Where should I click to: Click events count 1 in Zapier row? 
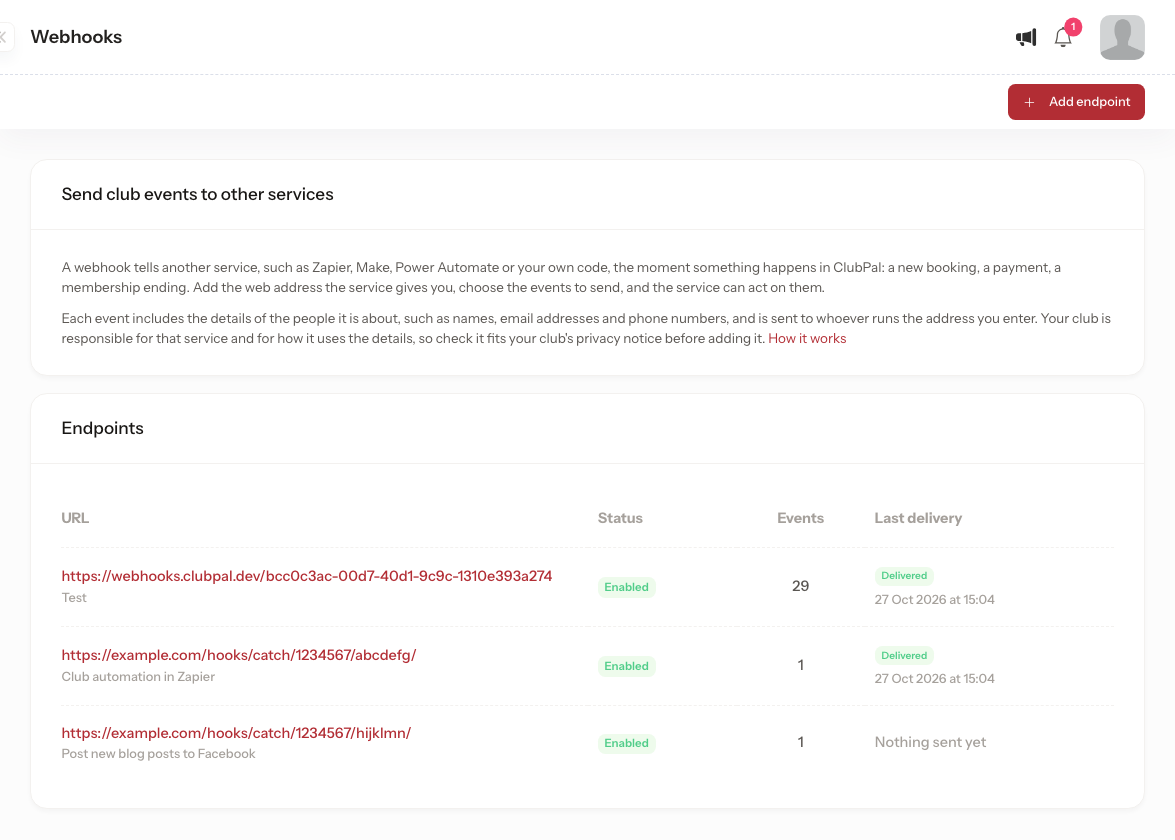coord(800,665)
